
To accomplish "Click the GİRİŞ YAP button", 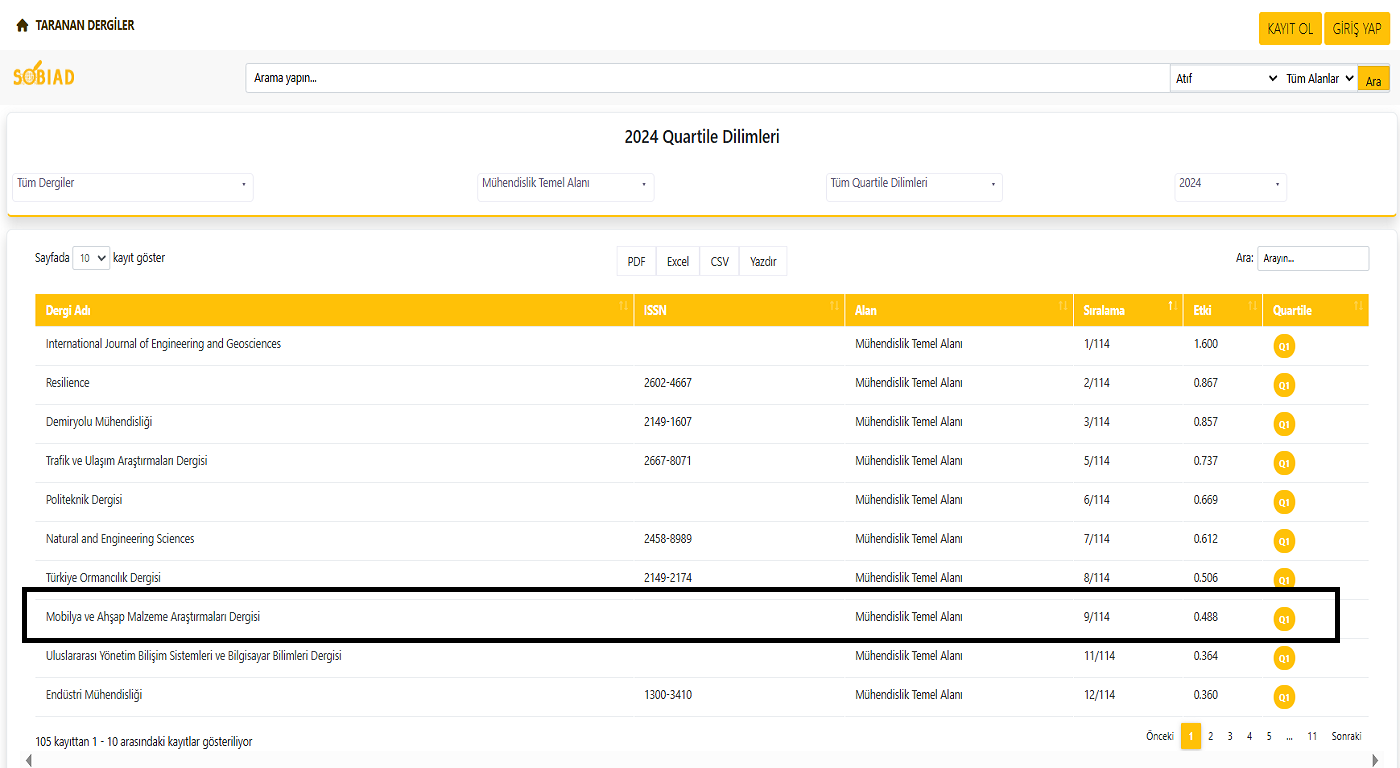I will click(1357, 29).
